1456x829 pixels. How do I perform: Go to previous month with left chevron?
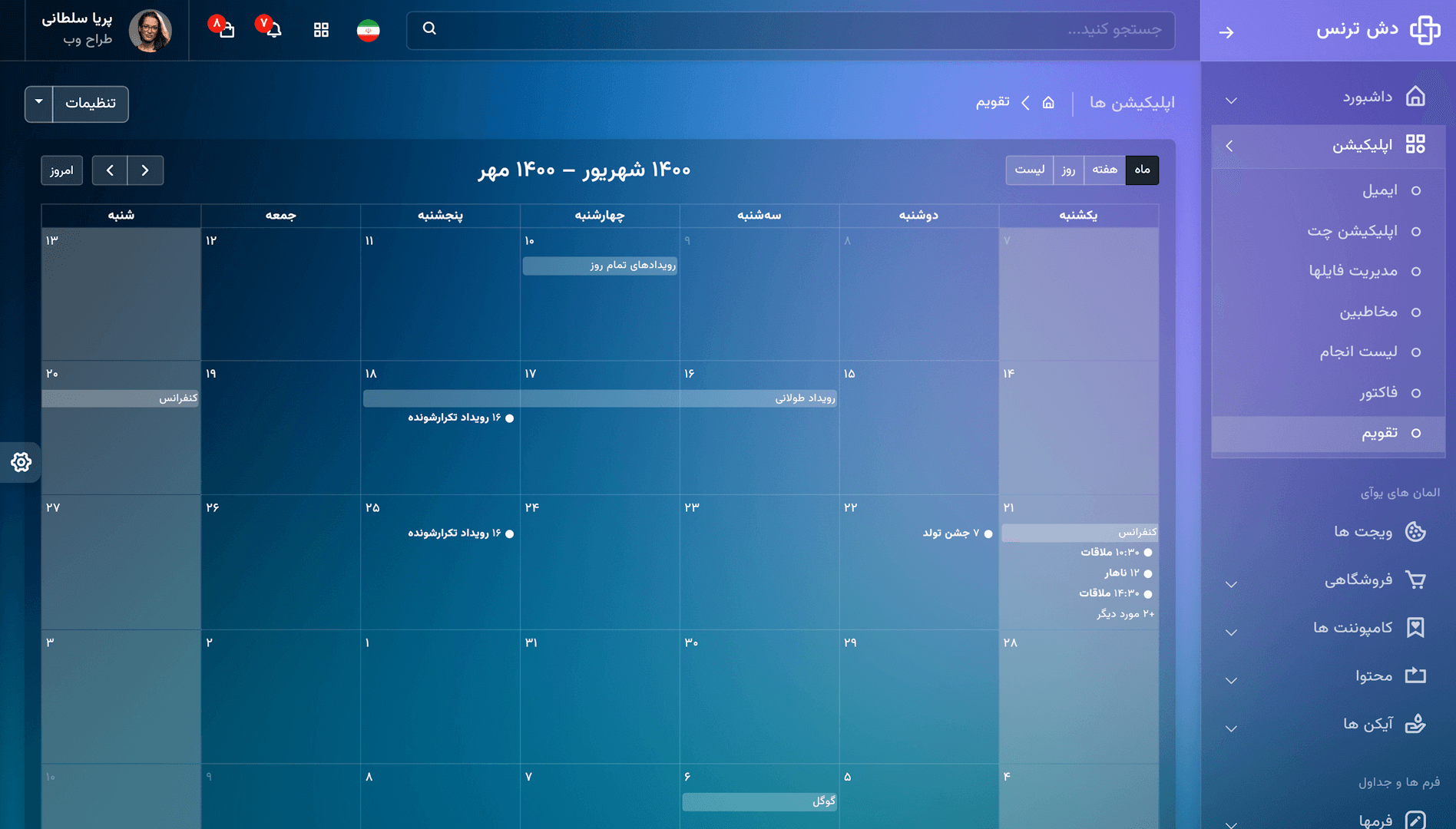[x=110, y=170]
